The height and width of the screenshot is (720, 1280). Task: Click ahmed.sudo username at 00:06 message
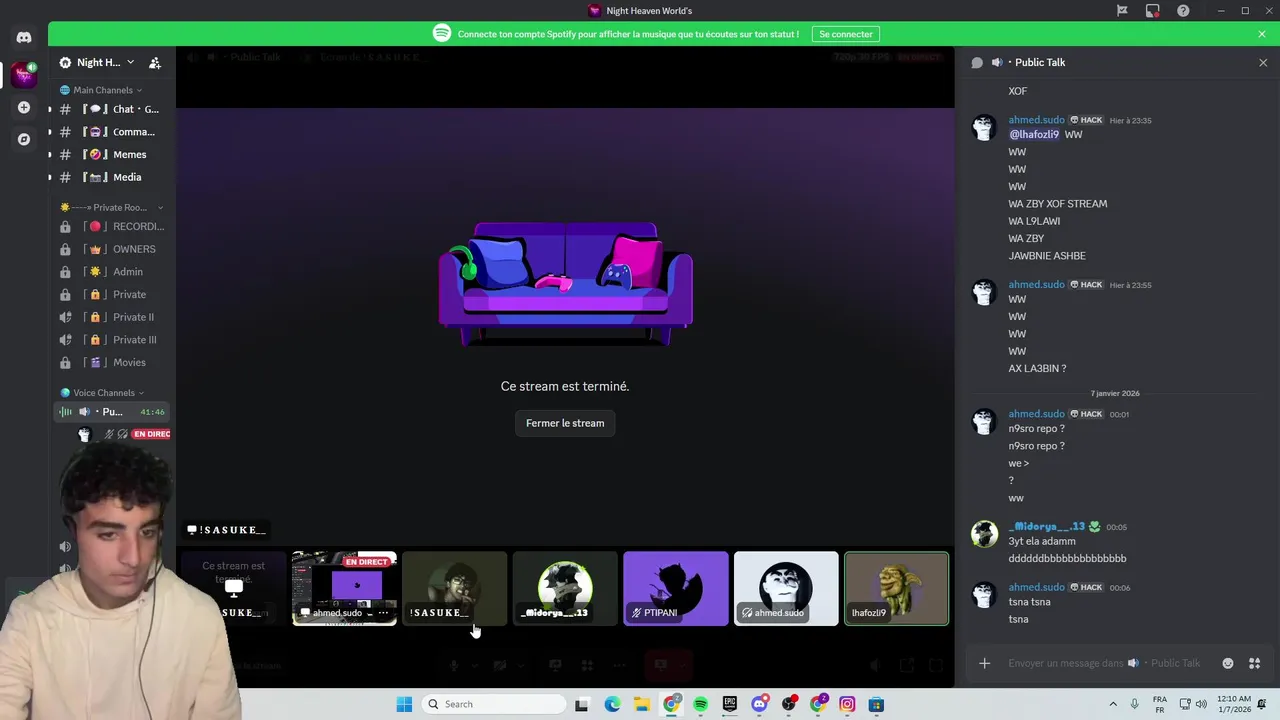pyautogui.click(x=1036, y=587)
